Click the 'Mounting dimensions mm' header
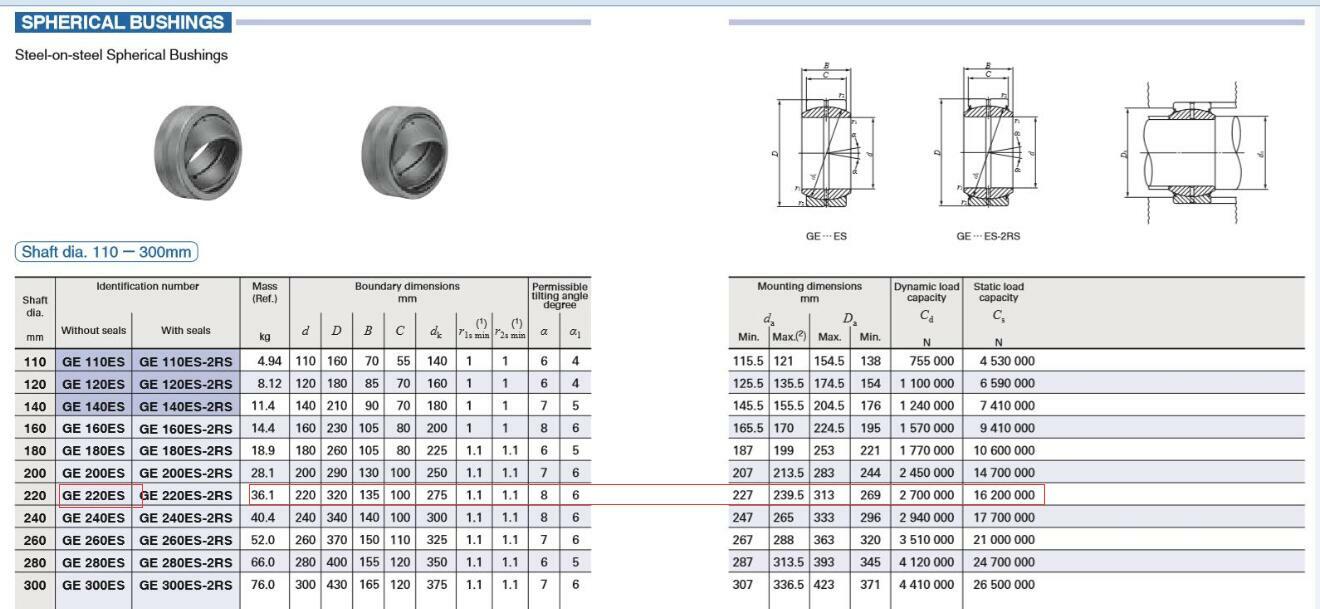Screen dimensions: 1320x609 click(809, 292)
